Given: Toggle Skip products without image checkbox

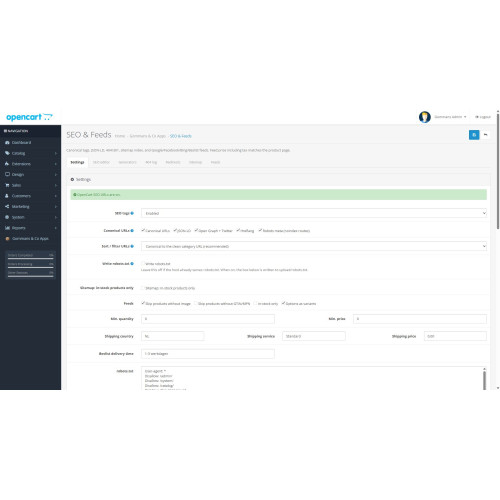Looking at the screenshot, I should (x=143, y=303).
